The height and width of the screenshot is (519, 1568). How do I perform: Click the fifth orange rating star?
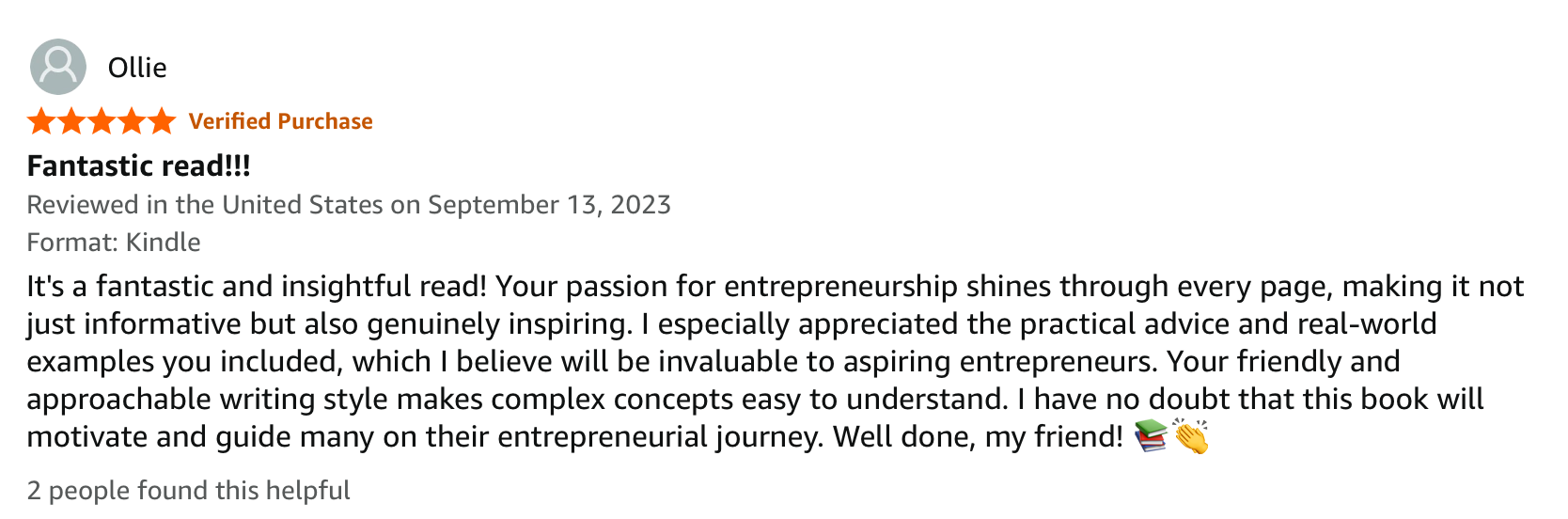coord(162,121)
